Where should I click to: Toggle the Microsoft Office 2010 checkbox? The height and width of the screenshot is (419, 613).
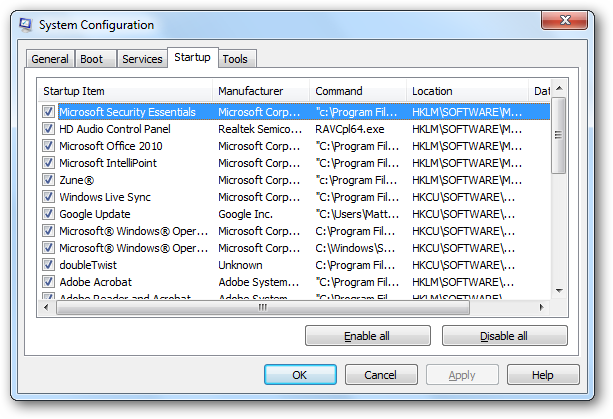[48, 146]
